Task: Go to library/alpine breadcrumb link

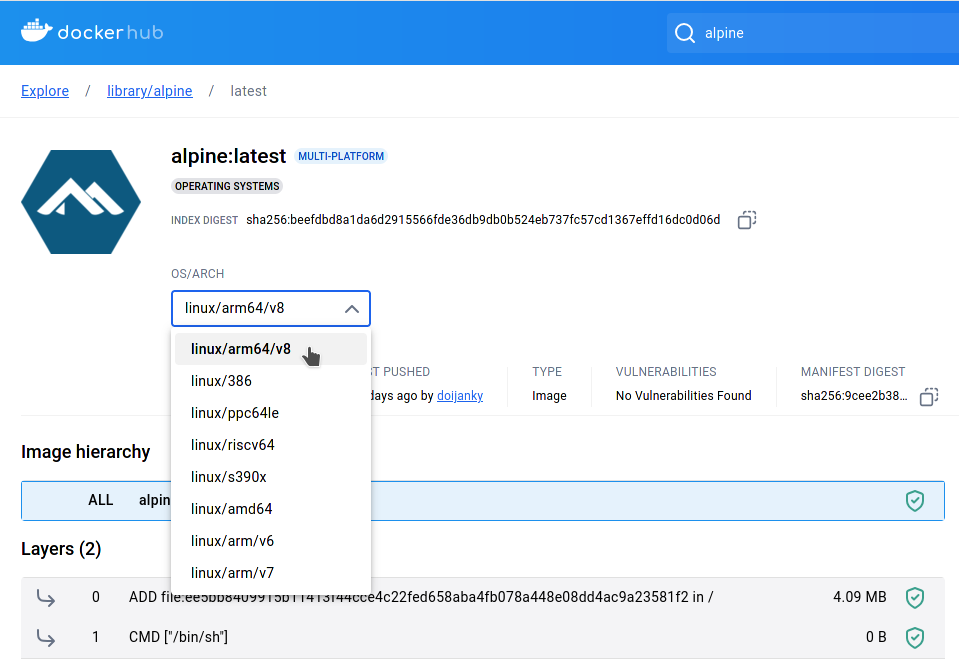Action: 150,91
